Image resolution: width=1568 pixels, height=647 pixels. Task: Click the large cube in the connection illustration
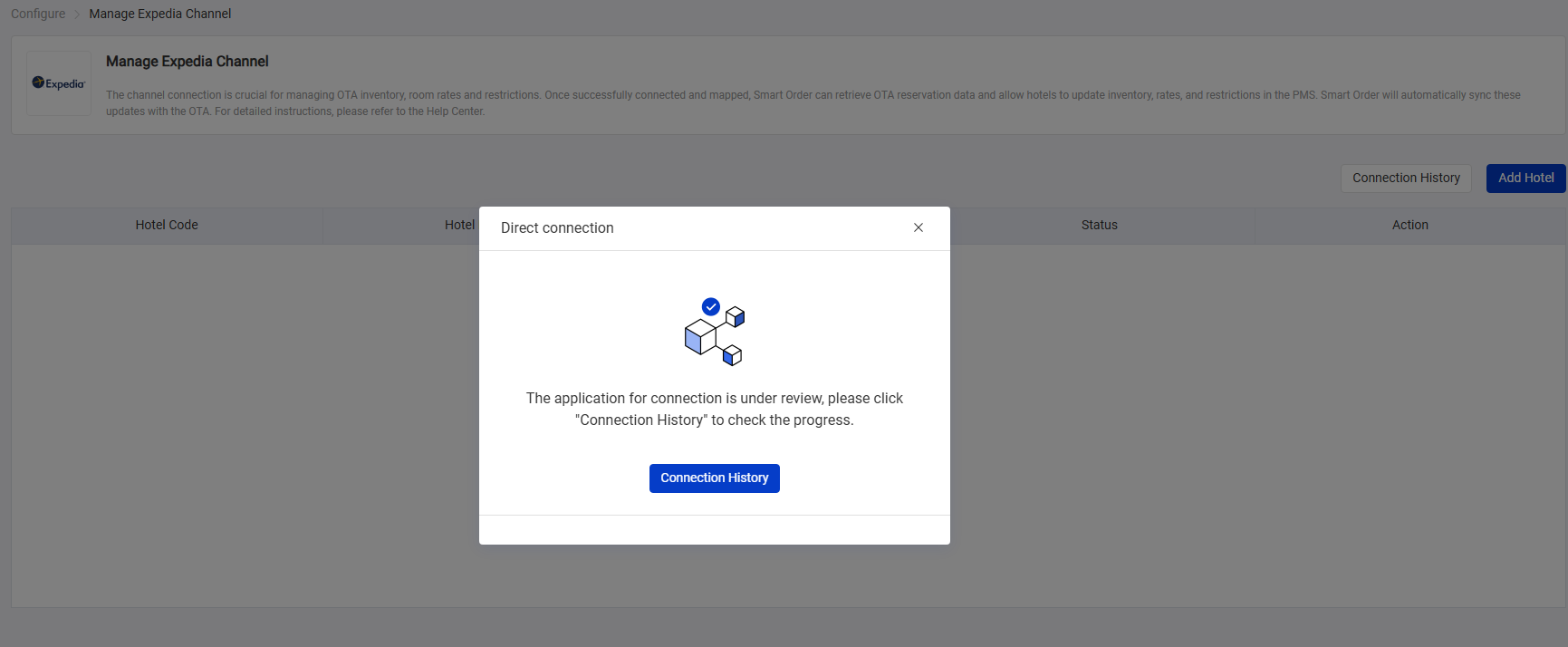click(700, 337)
